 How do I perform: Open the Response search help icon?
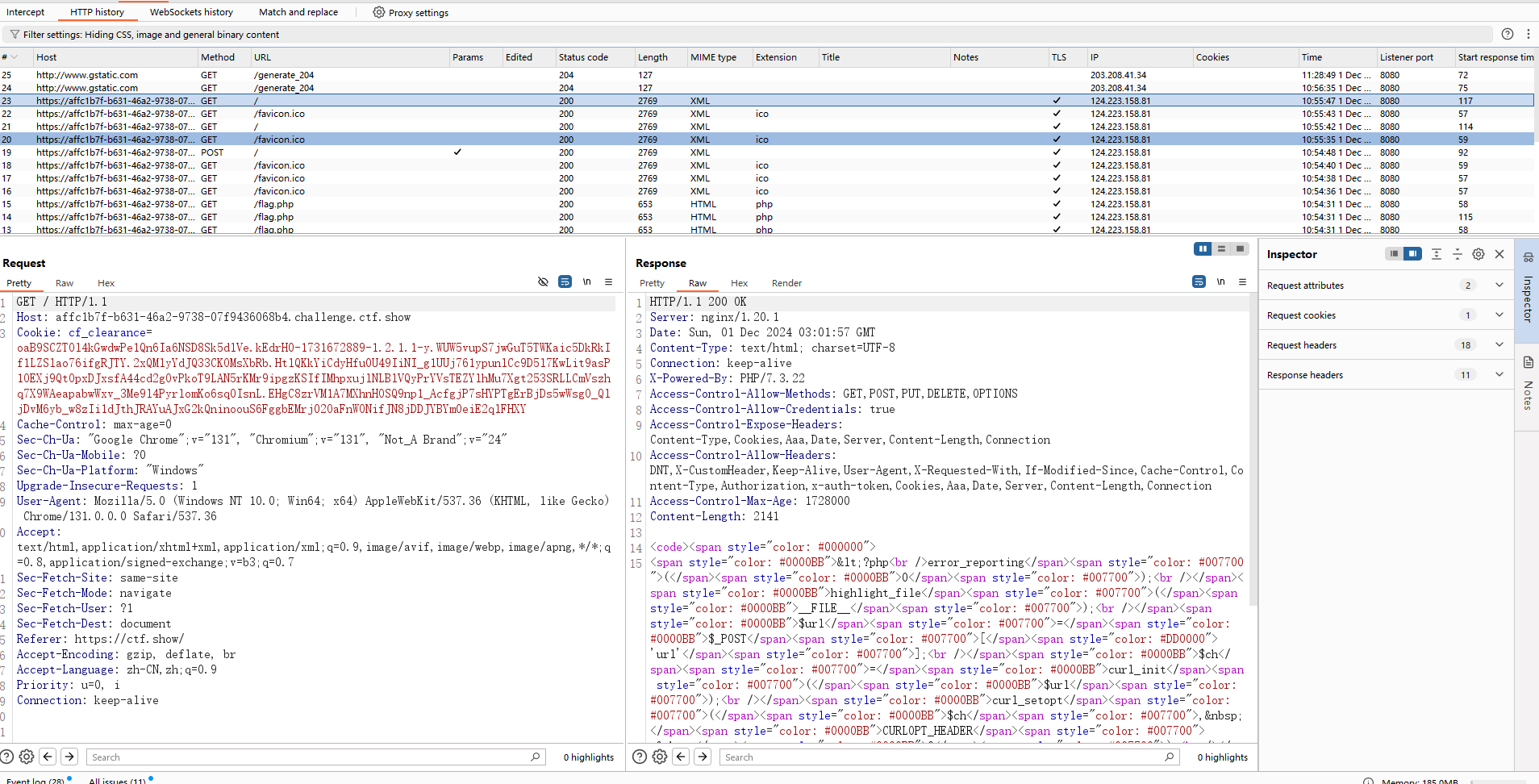pos(640,757)
